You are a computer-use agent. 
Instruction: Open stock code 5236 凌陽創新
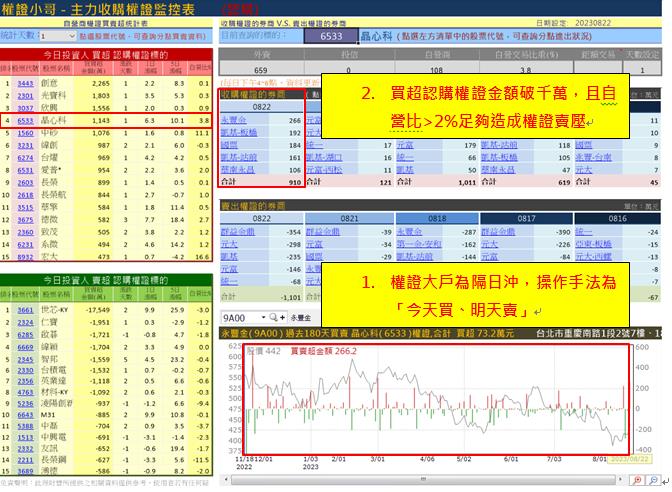click(25, 403)
